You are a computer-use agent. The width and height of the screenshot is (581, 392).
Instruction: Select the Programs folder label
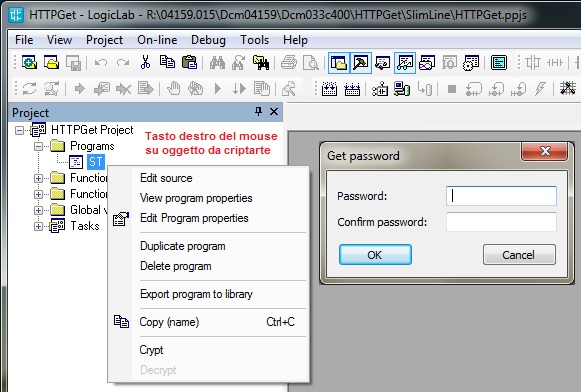point(92,146)
